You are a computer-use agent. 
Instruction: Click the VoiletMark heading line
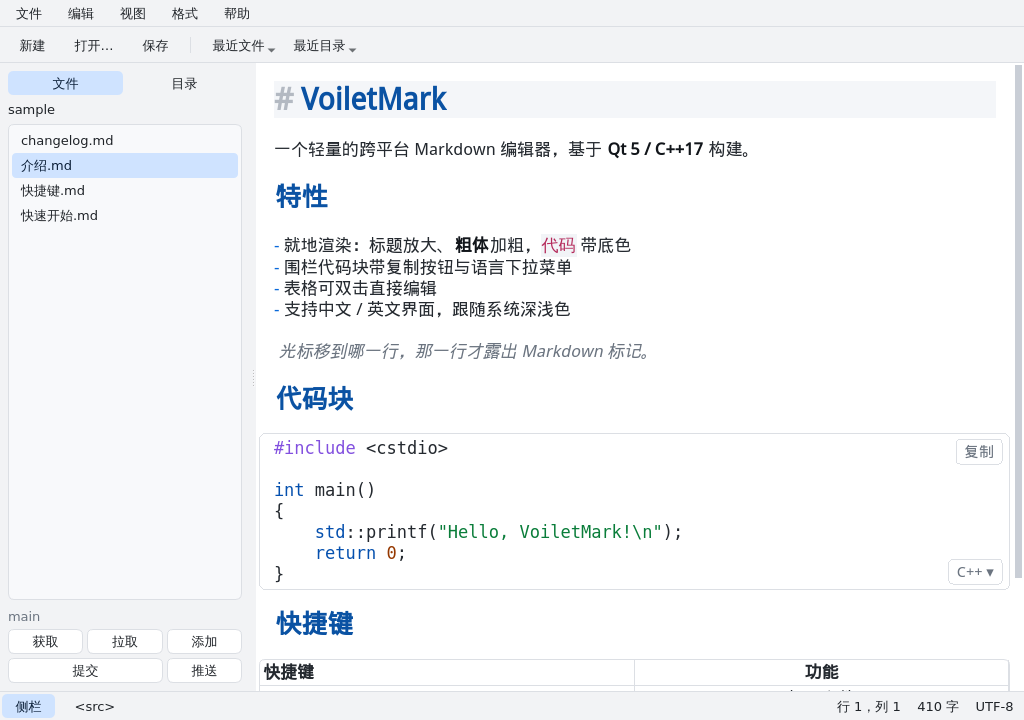(x=635, y=99)
